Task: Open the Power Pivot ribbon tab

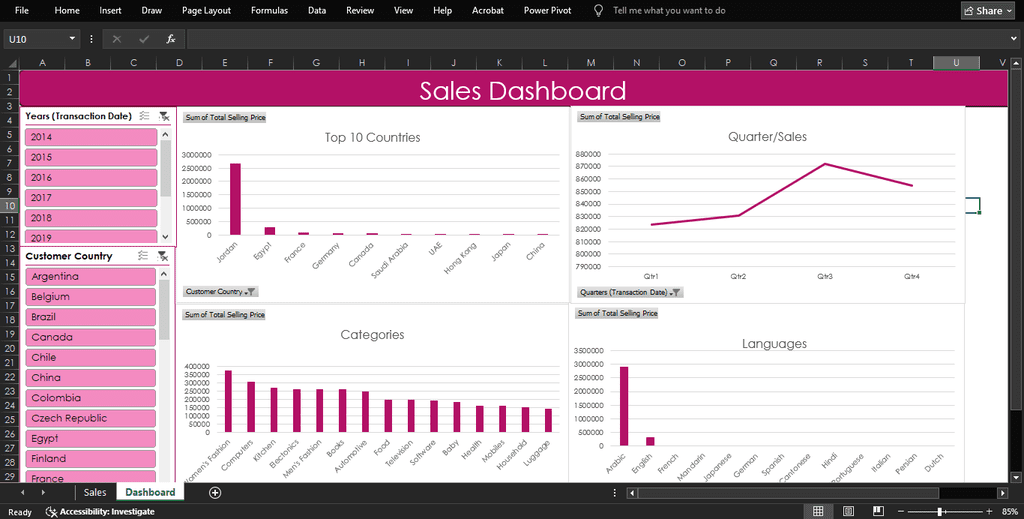Action: pos(547,10)
